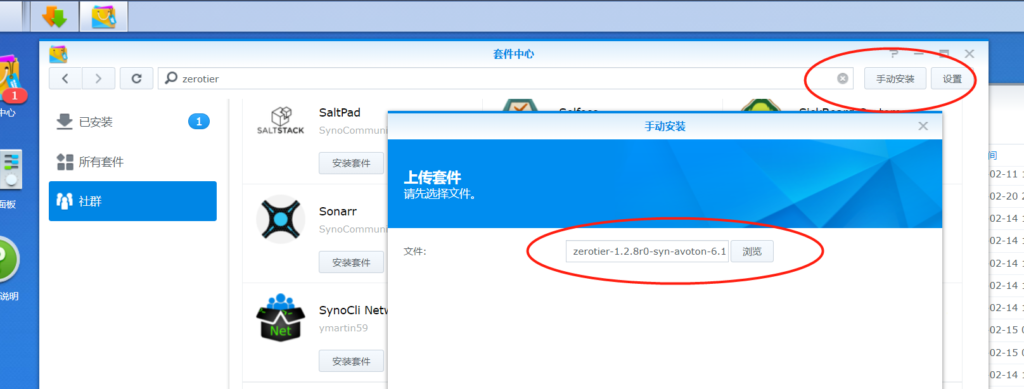The height and width of the screenshot is (389, 1024).
Task: Click the back navigation arrow
Action: 65,78
